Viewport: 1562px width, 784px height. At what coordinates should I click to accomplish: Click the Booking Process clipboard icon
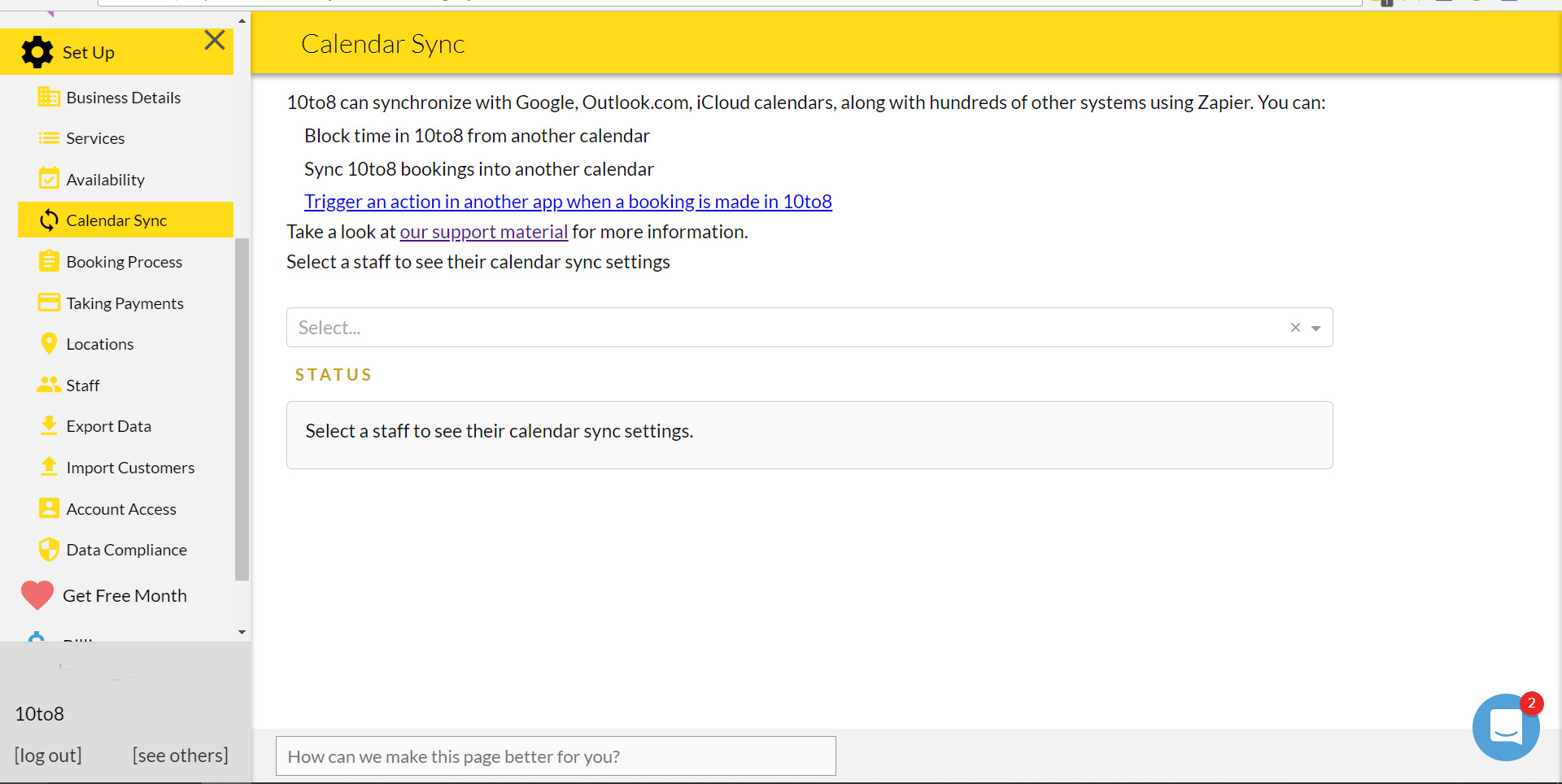pyautogui.click(x=49, y=261)
